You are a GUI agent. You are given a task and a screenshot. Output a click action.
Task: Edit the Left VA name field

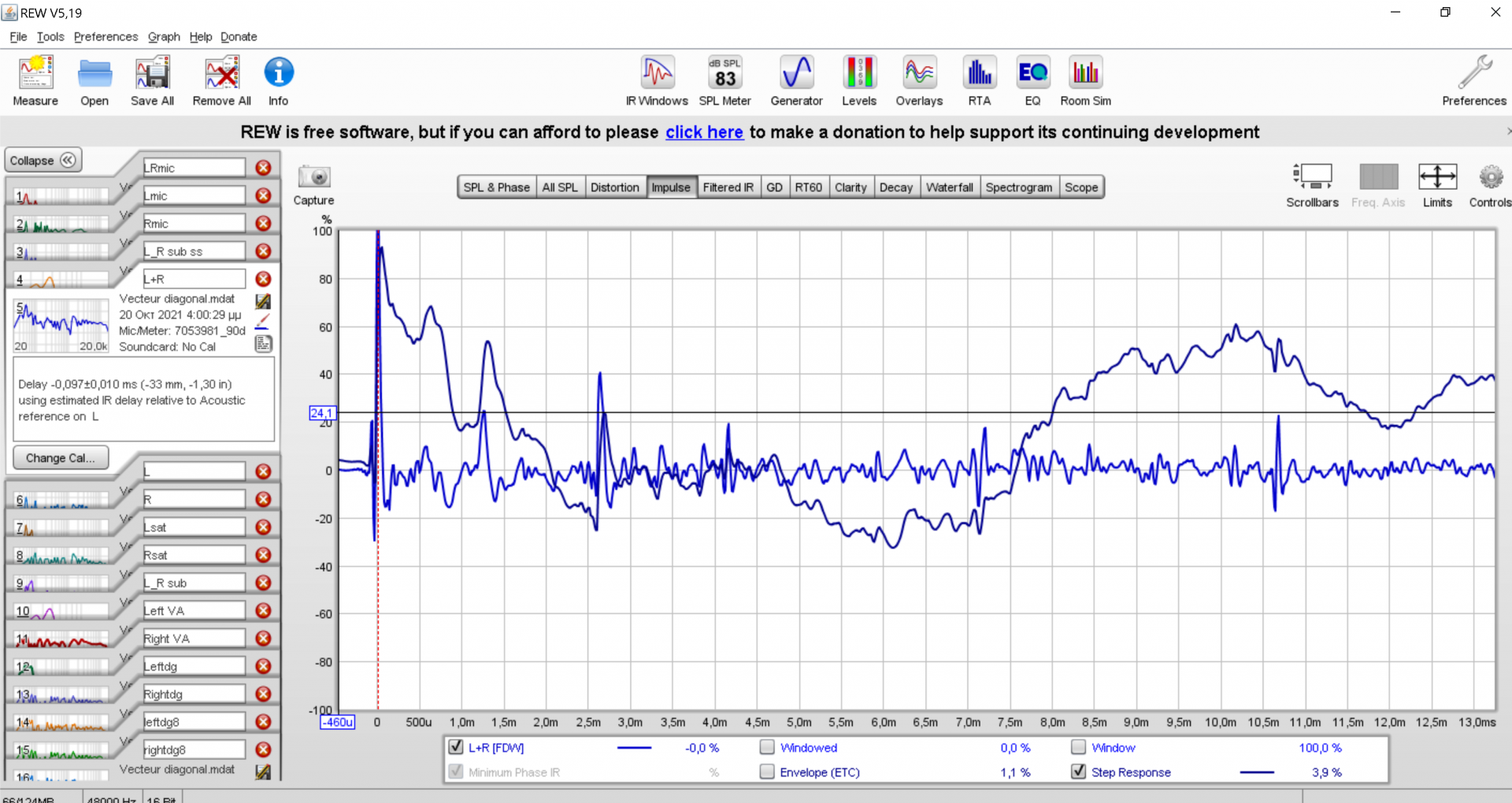(194, 610)
